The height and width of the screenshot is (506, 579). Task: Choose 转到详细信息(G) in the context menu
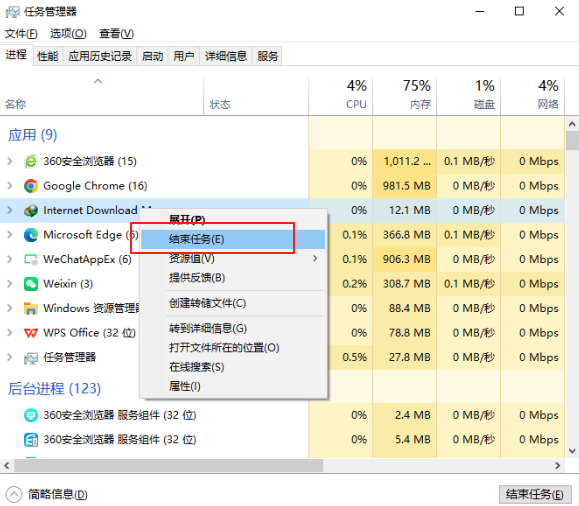tap(233, 328)
